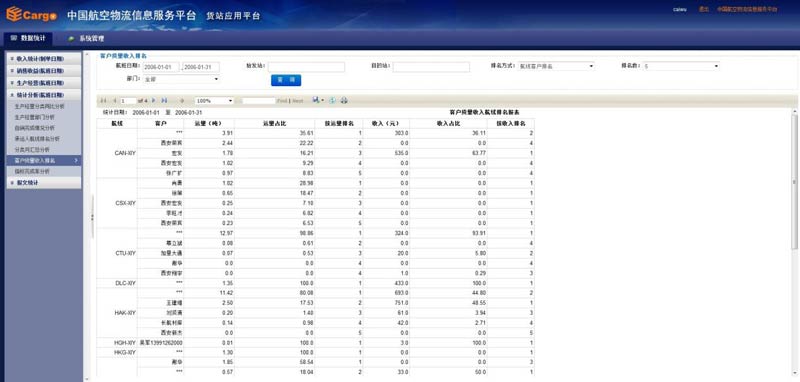Screen dimensions: 800x382
Task: Select the DLC-XIY route cell
Action: click(117, 283)
